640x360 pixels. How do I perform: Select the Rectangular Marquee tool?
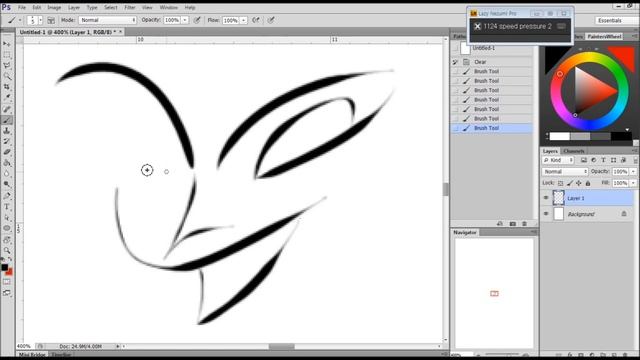(x=7, y=55)
